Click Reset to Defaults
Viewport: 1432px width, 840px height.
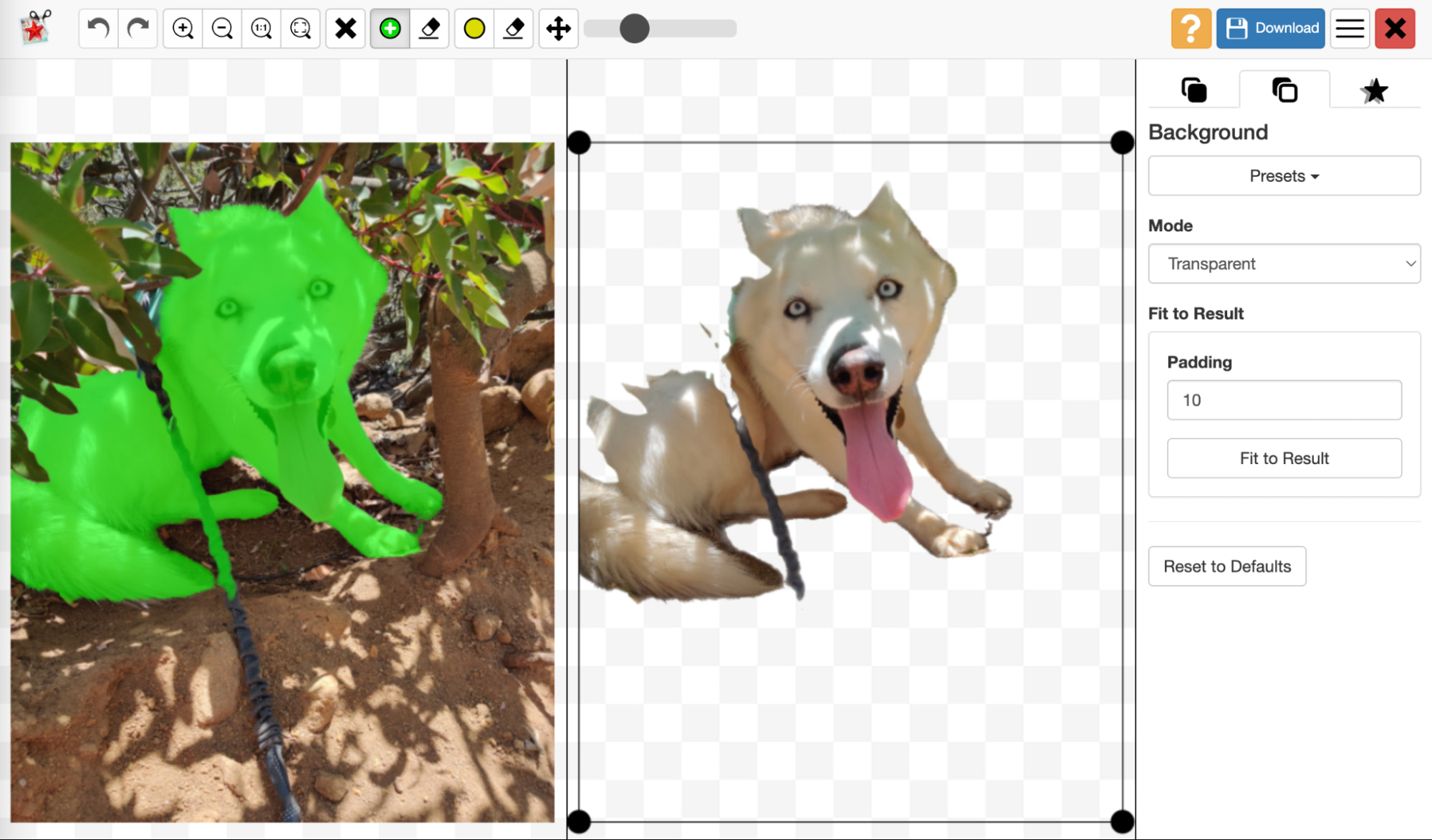[1226, 566]
